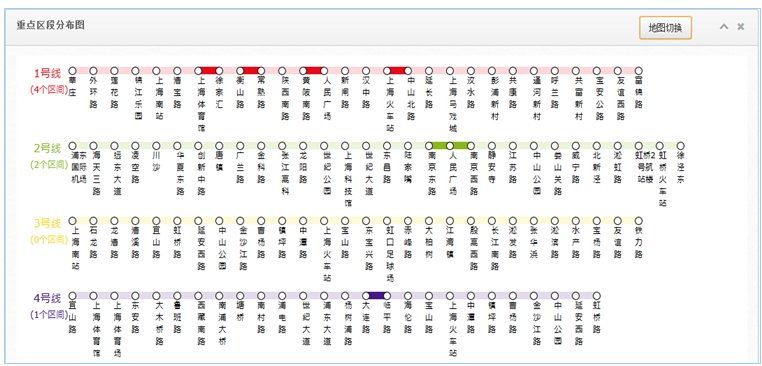Click the 大连路 station node on Line 4
Screen dimensions: 762x366
pyautogui.click(x=366, y=295)
